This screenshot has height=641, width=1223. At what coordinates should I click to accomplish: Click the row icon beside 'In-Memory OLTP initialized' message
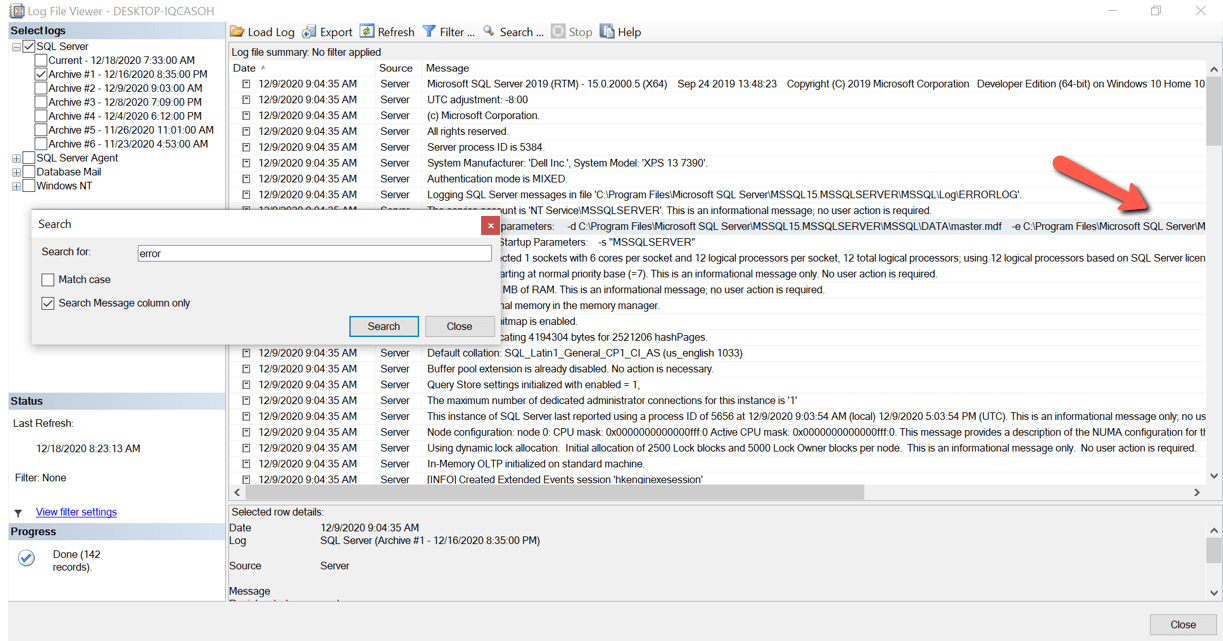click(246, 464)
